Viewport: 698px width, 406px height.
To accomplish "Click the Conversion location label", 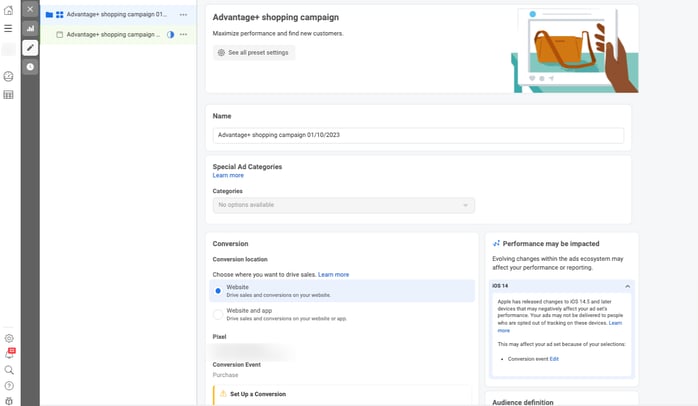I will coord(240,259).
